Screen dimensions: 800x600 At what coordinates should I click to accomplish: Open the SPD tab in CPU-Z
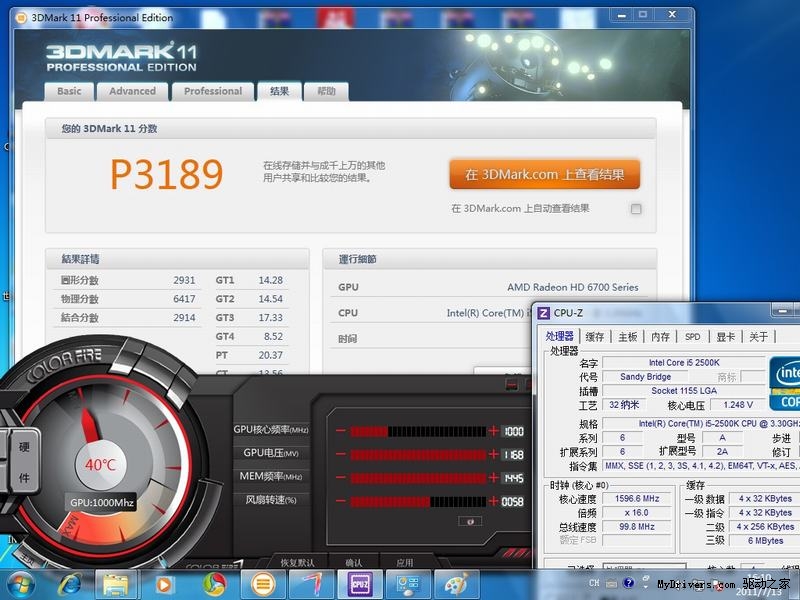(x=692, y=337)
